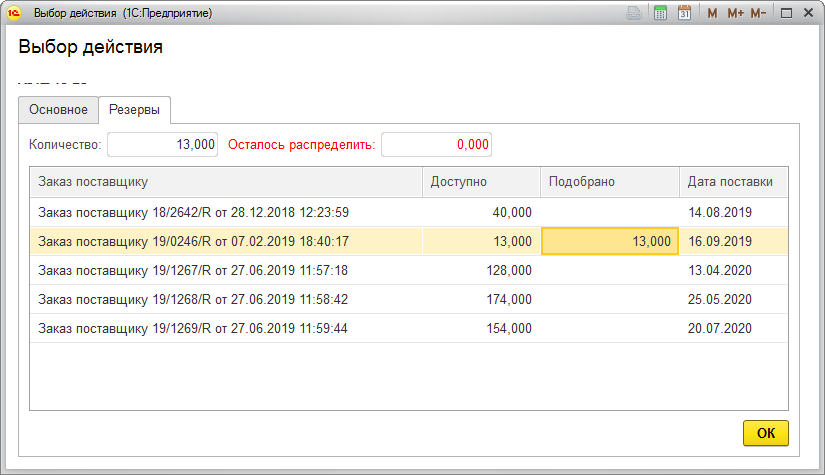
Task: Click the print icon in title bar
Action: click(x=634, y=14)
